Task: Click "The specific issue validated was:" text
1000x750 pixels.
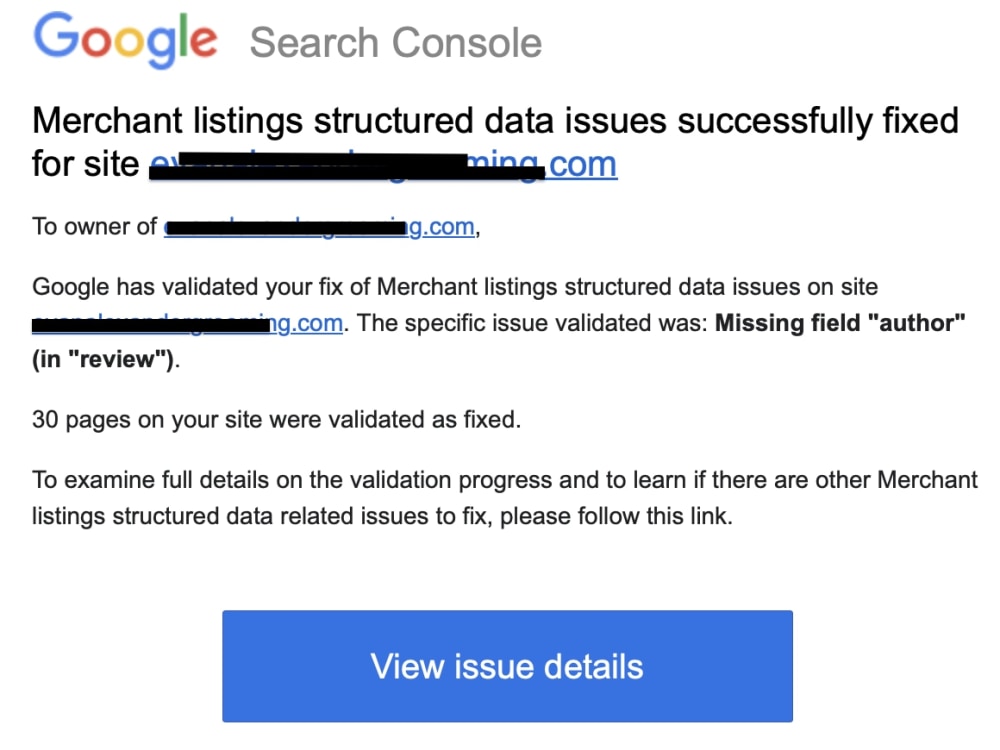Action: pyautogui.click(x=532, y=323)
